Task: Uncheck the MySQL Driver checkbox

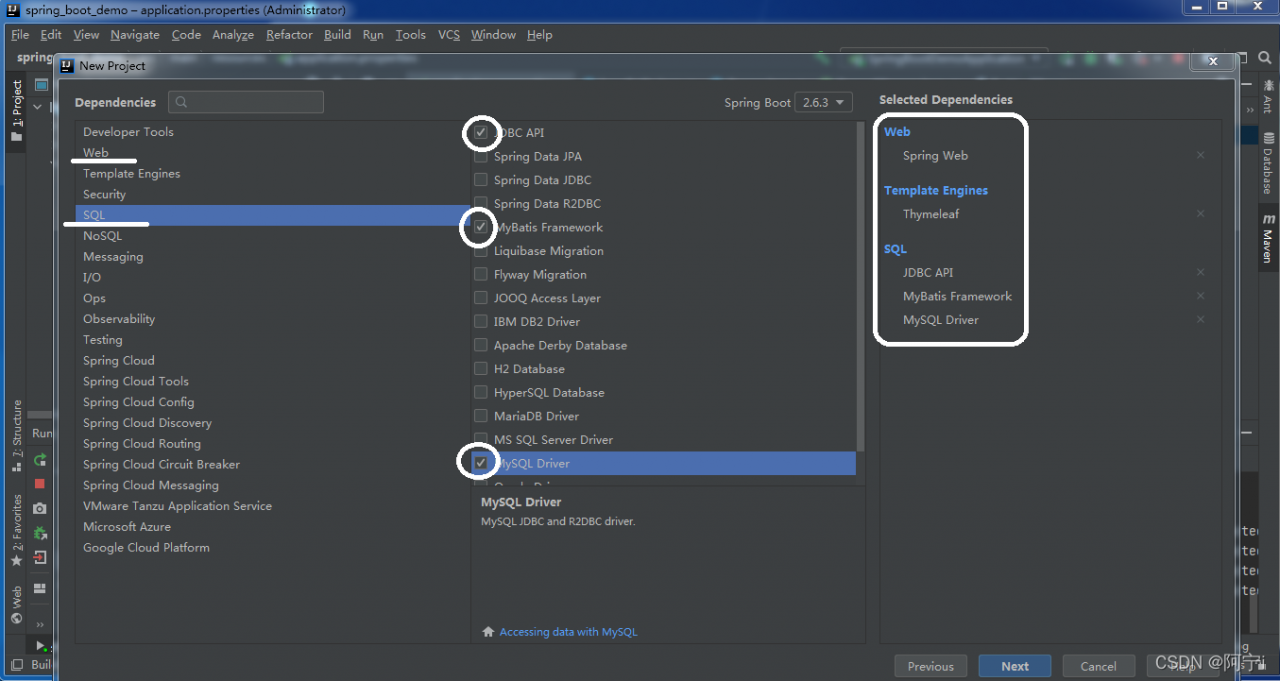Action: tap(481, 463)
